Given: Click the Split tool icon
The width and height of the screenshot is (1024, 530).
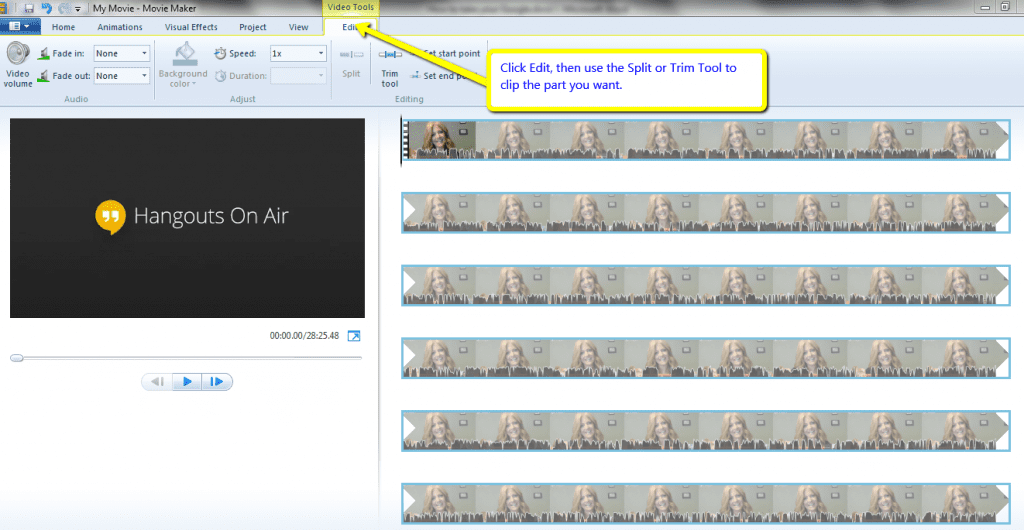Looking at the screenshot, I should click(x=351, y=56).
